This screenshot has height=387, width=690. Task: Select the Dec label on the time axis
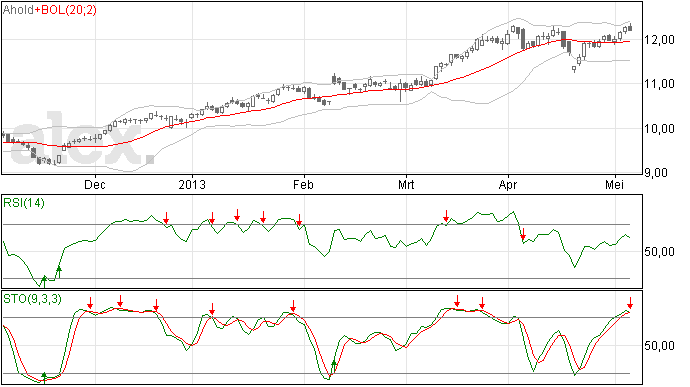[95, 184]
